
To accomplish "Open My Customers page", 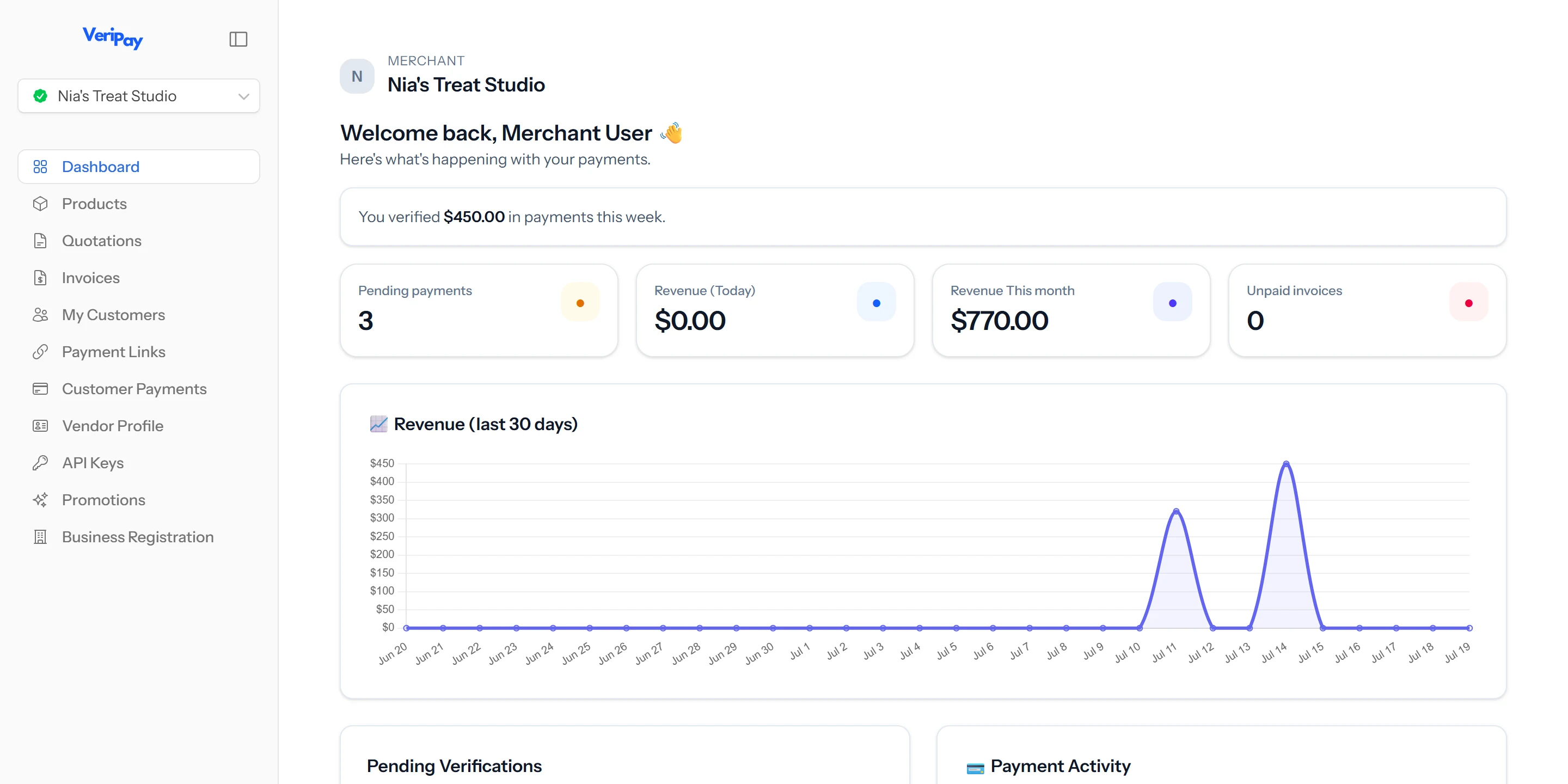I will tap(139, 315).
